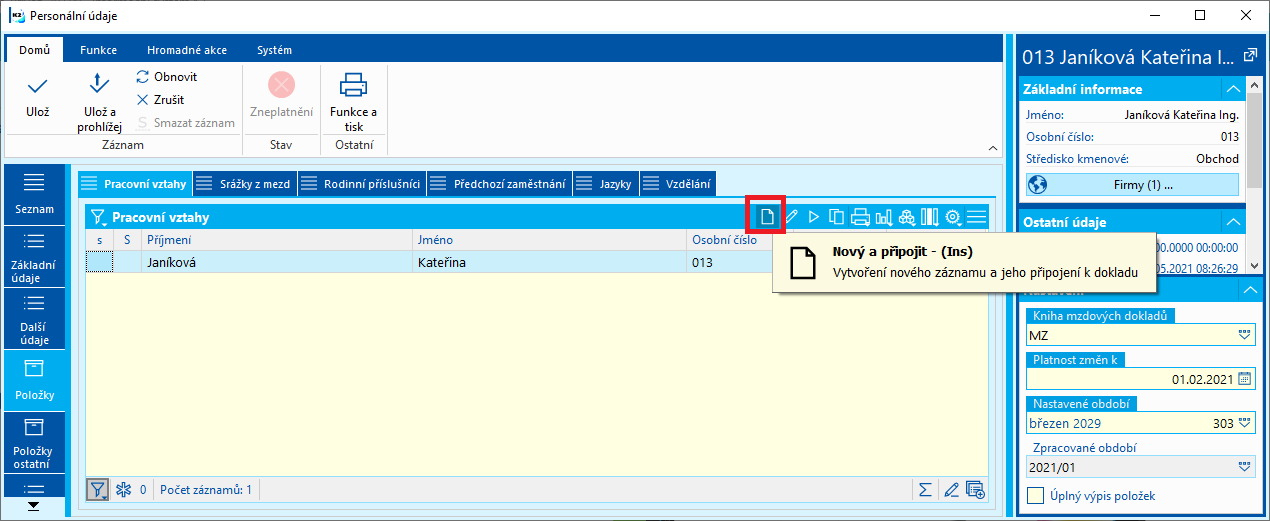The width and height of the screenshot is (1270, 521).
Task: Open the printer dropdown in grid toolbar
Action: tap(860, 217)
